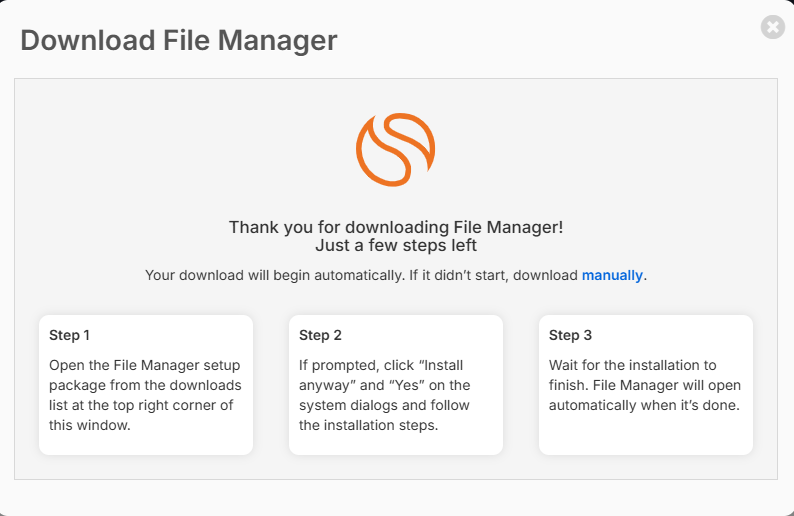
Task: Select the Download File Manager title
Action: click(x=179, y=41)
